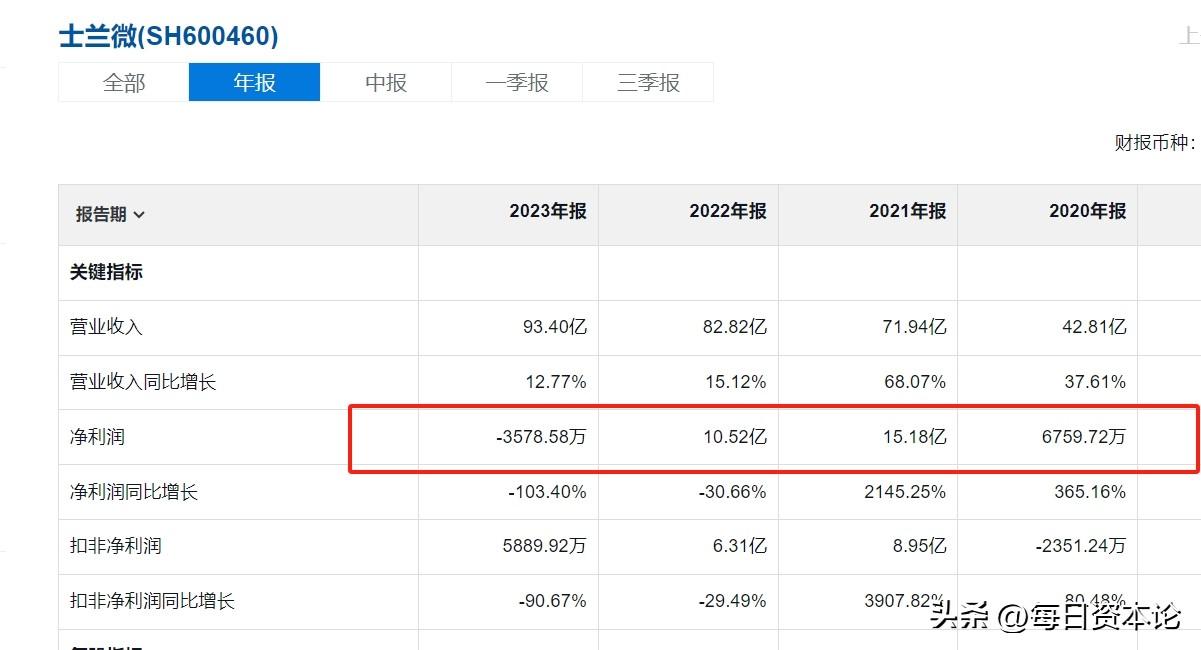Click the 2021年报 column header
The height and width of the screenshot is (650, 1201).
tap(908, 211)
